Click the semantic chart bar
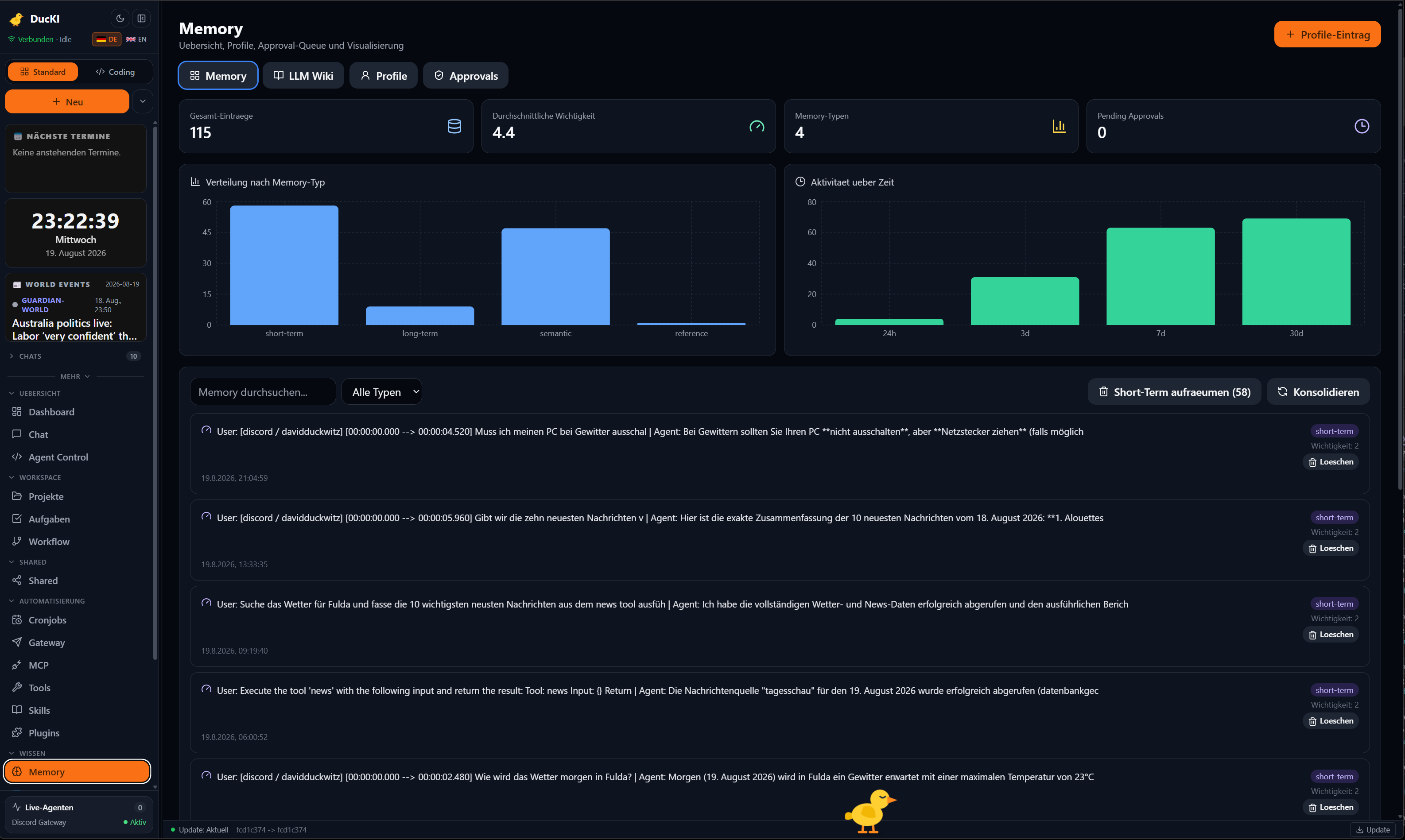 tap(556, 277)
